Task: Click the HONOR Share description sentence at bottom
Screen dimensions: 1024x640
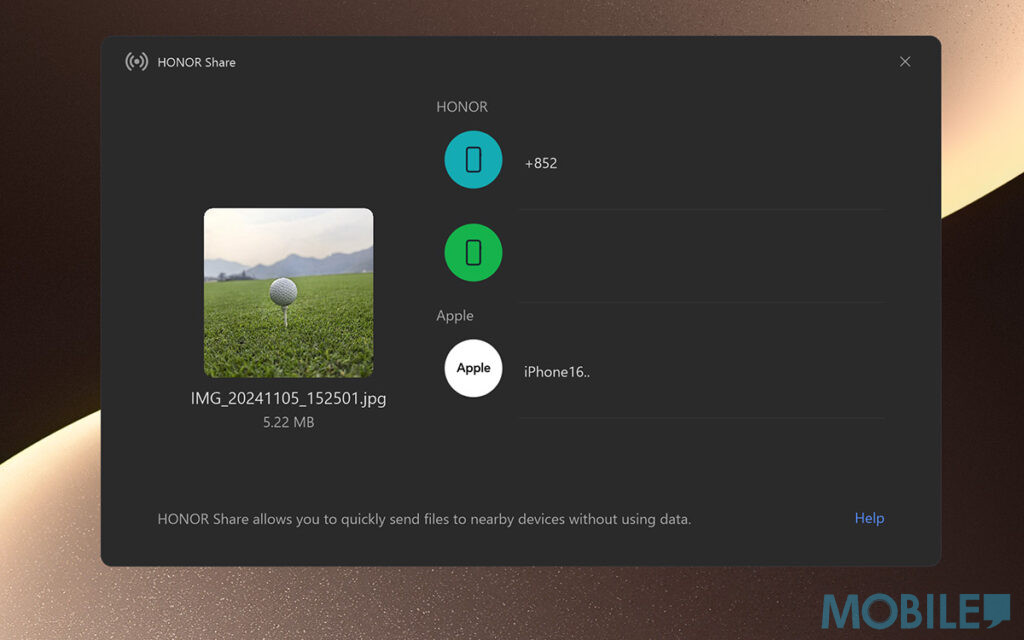Action: (x=424, y=519)
